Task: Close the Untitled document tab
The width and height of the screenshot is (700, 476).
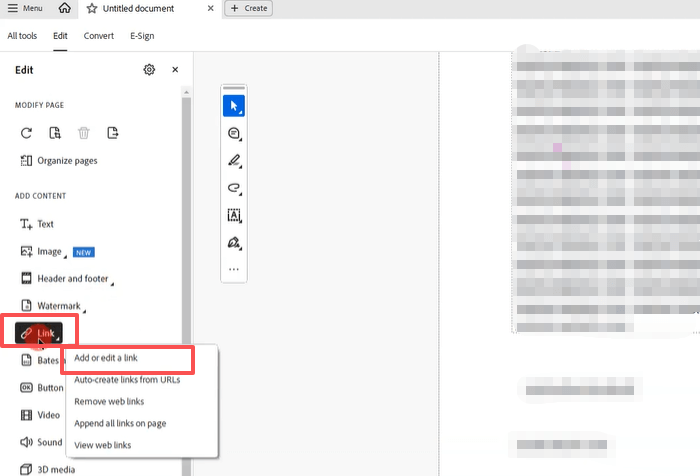Action: [x=211, y=8]
